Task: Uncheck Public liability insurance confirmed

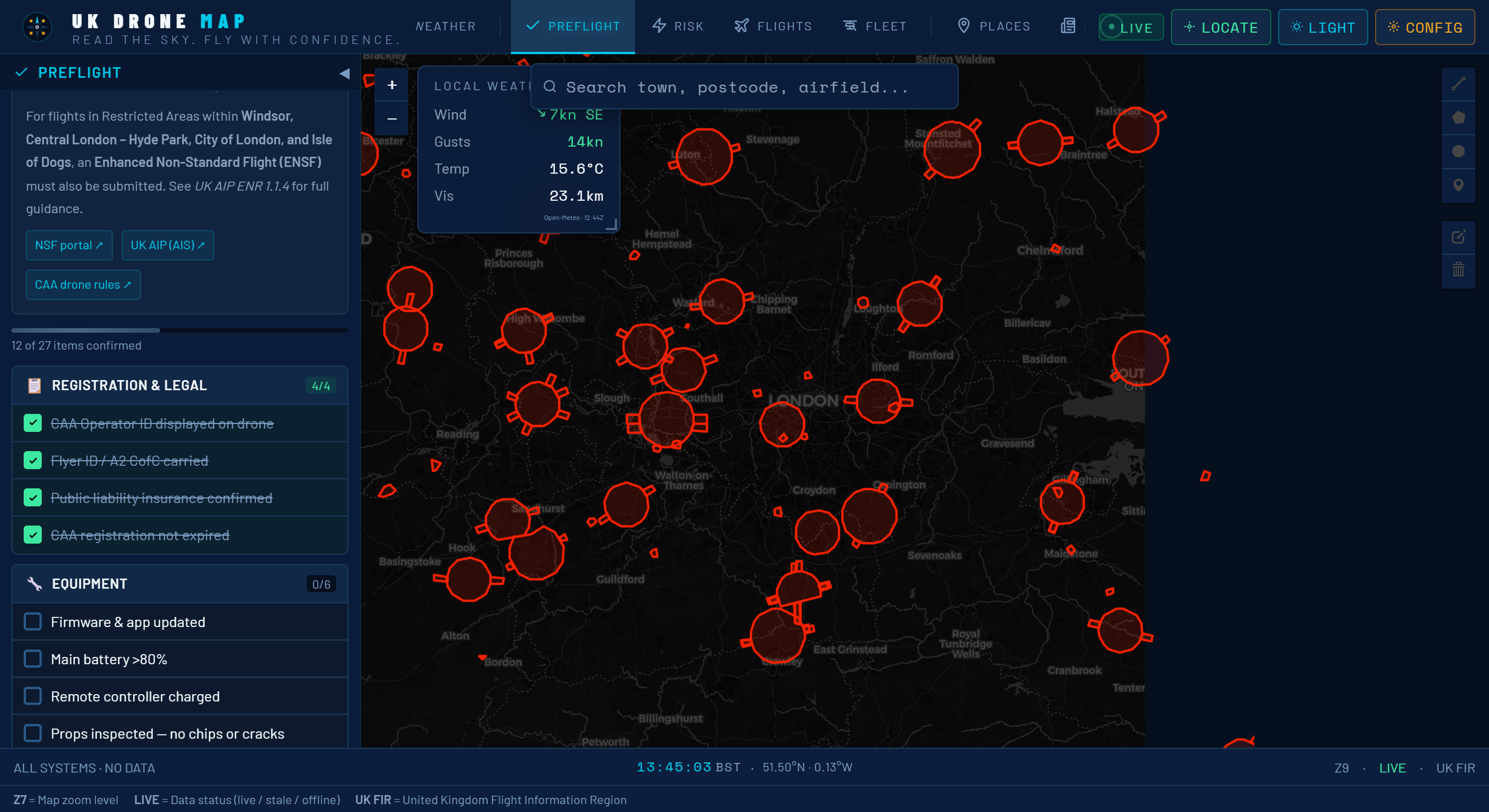Action: tap(33, 497)
